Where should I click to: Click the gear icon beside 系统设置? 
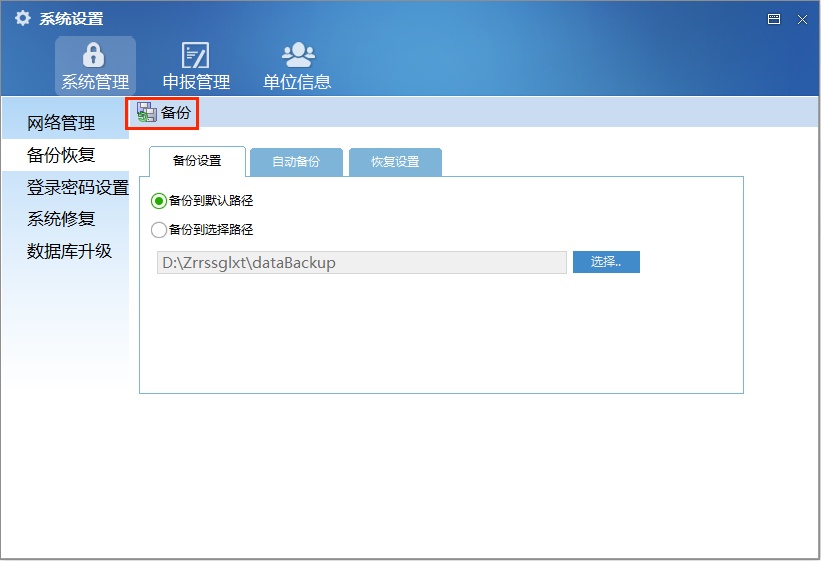[x=23, y=19]
